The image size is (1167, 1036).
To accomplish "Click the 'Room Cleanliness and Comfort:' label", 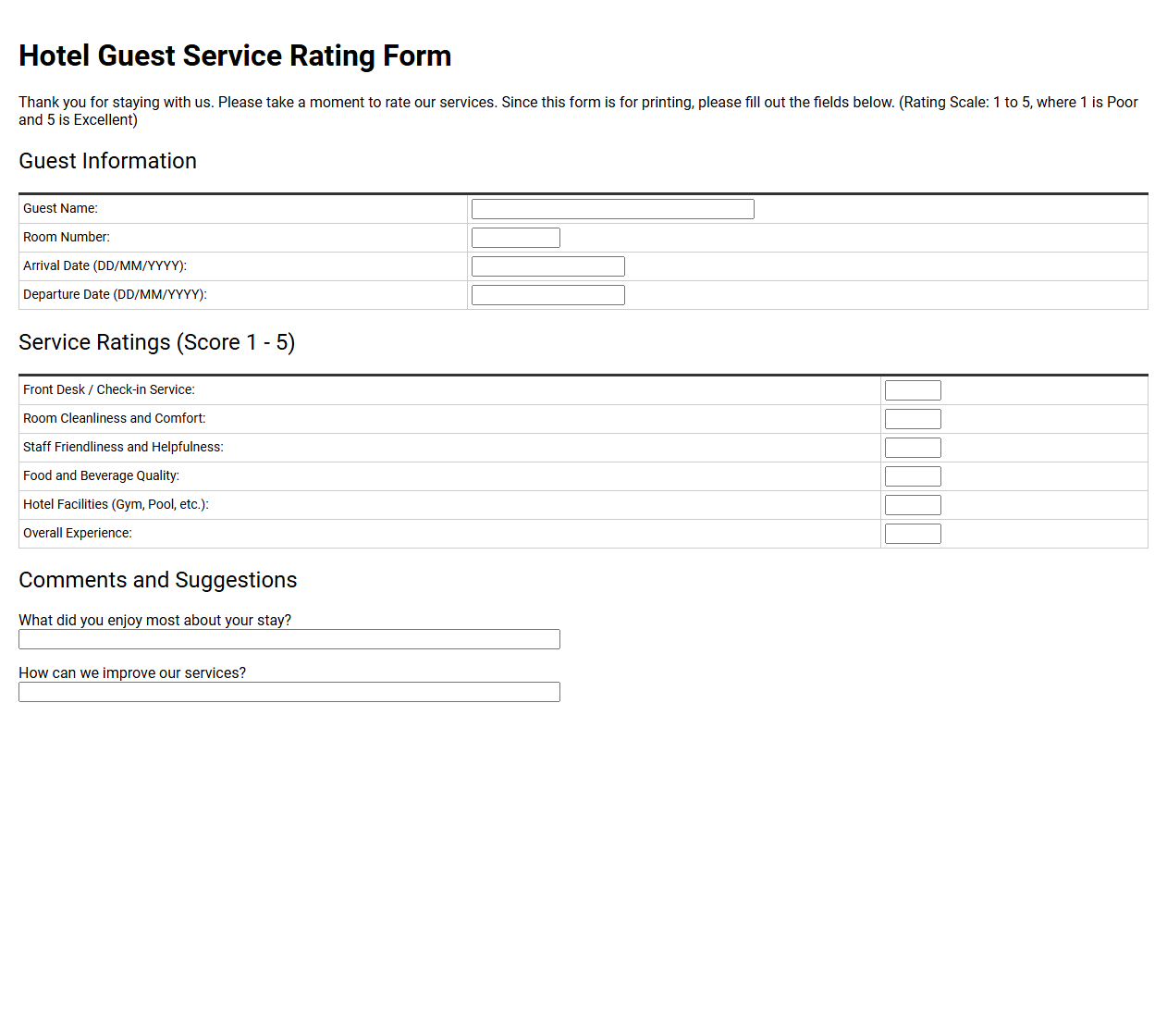I will click(115, 419).
